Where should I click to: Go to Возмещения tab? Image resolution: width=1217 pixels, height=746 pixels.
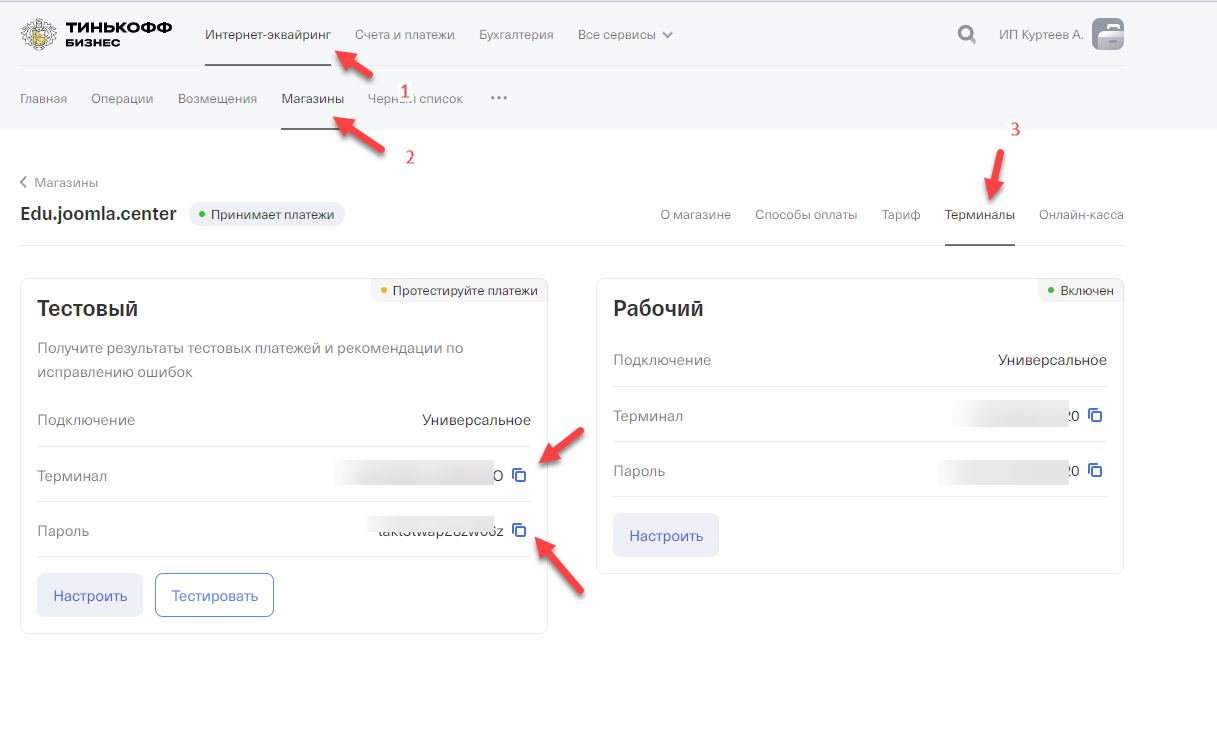217,99
